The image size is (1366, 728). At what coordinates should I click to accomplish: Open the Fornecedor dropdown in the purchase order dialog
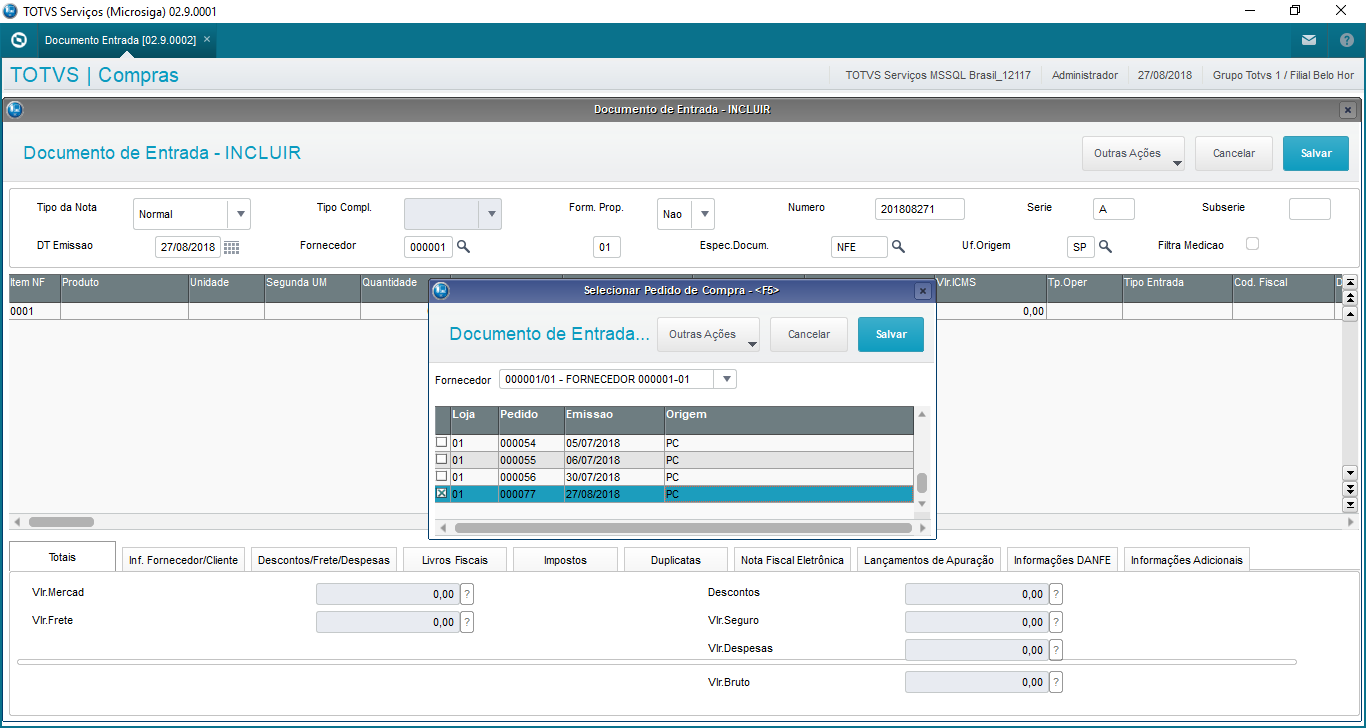click(727, 380)
